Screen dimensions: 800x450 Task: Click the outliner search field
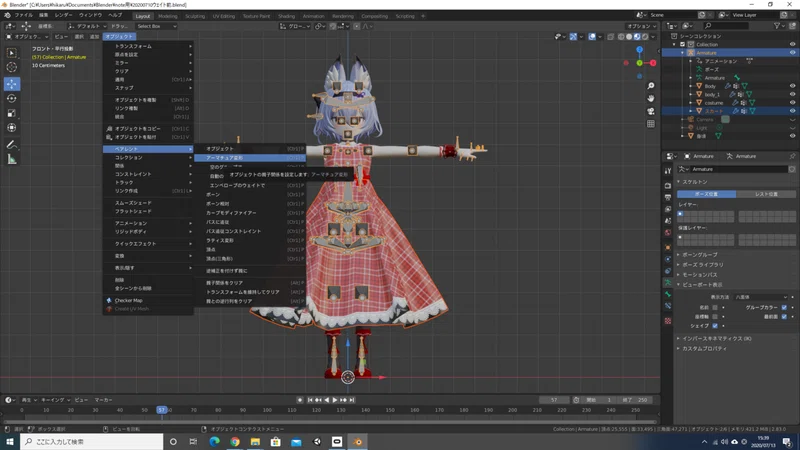pyautogui.click(x=727, y=26)
